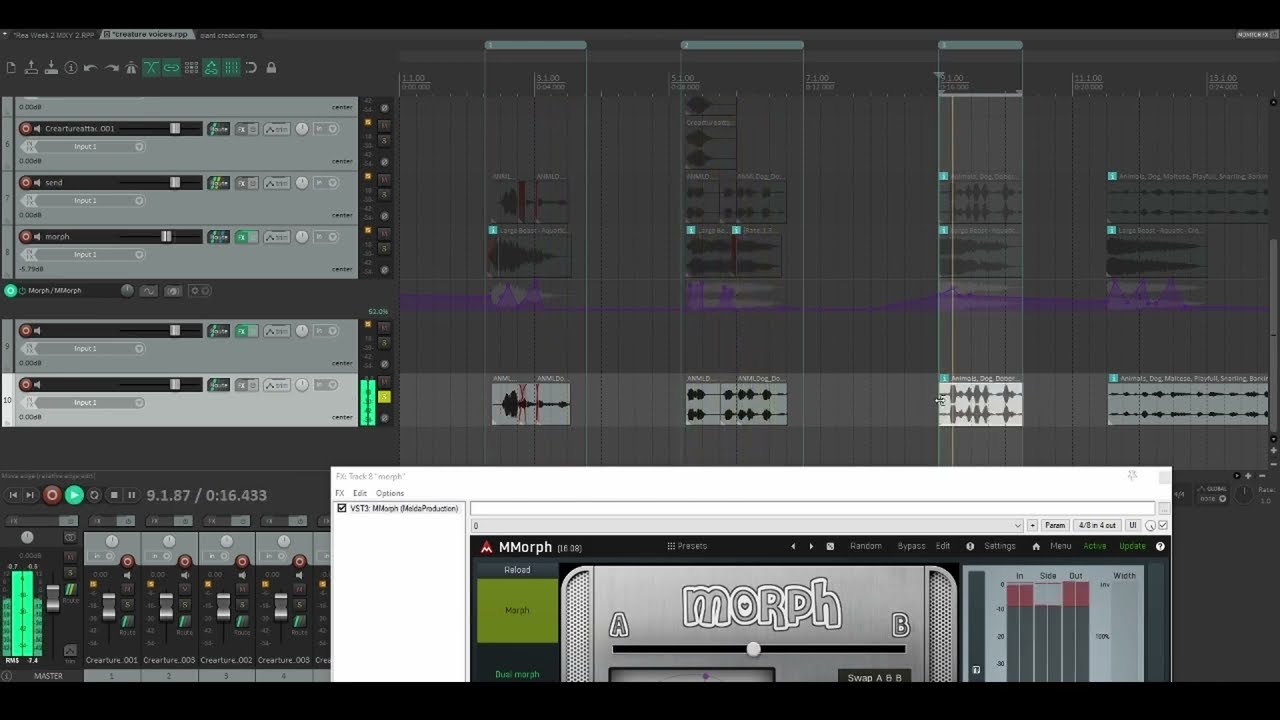
Task: Move the A to B morph slider handle
Action: (753, 649)
